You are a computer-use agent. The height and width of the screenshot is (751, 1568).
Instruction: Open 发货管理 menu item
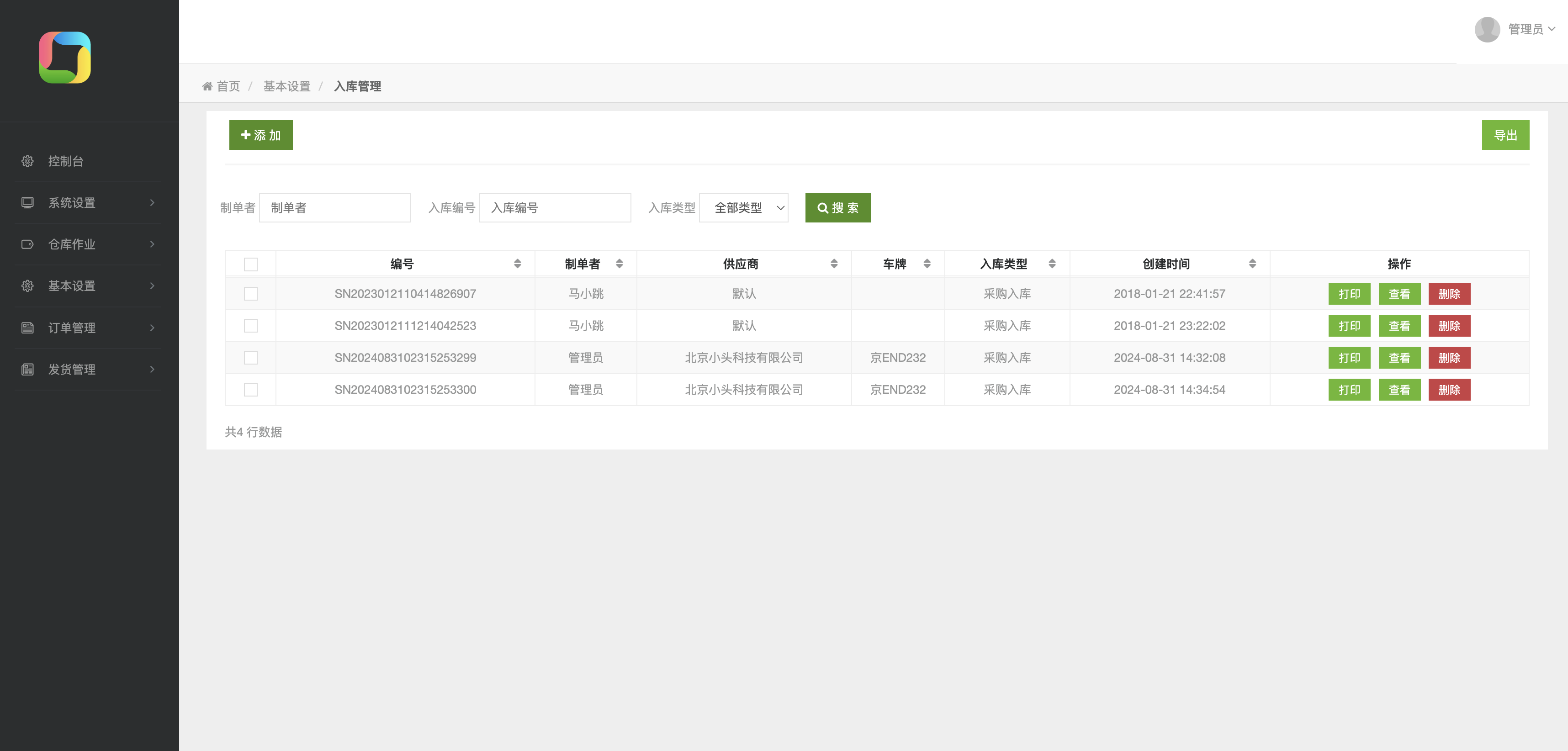click(x=88, y=369)
